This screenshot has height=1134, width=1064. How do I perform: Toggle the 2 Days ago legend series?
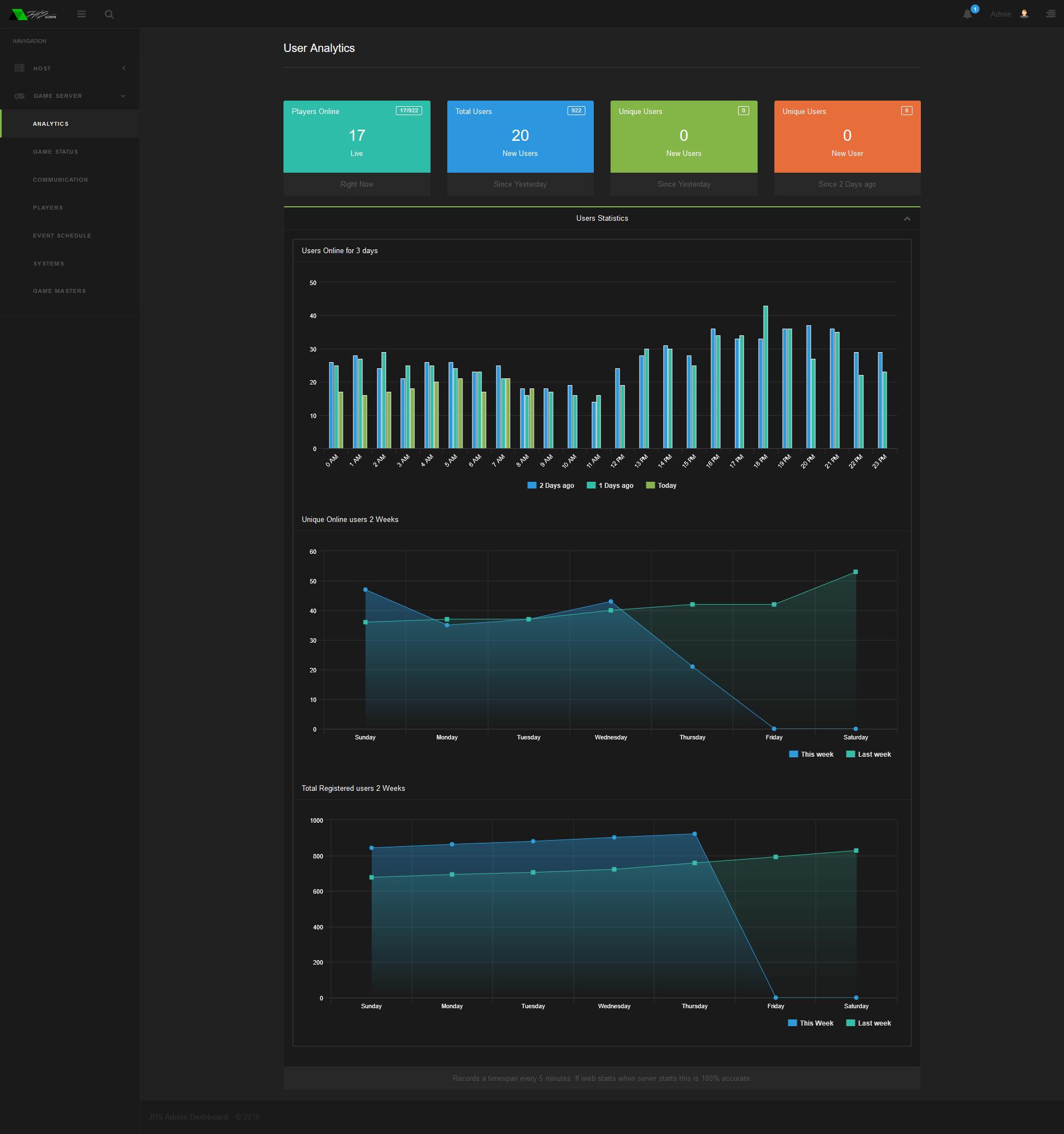click(x=551, y=486)
